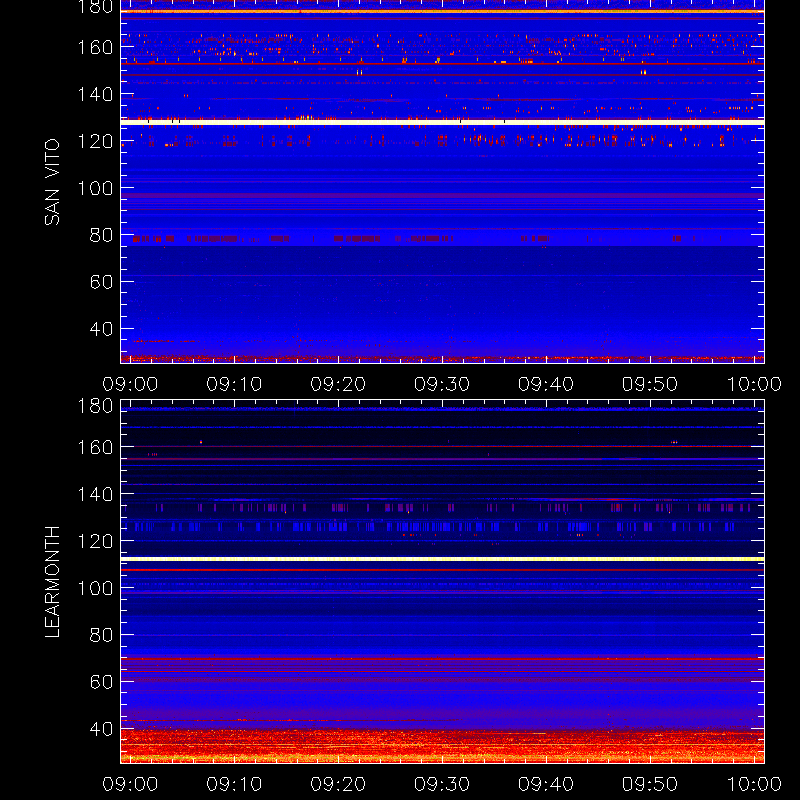Screen dimensions: 800x800
Task: Select the 80 tick label on San Vito plot
Action: [101, 235]
